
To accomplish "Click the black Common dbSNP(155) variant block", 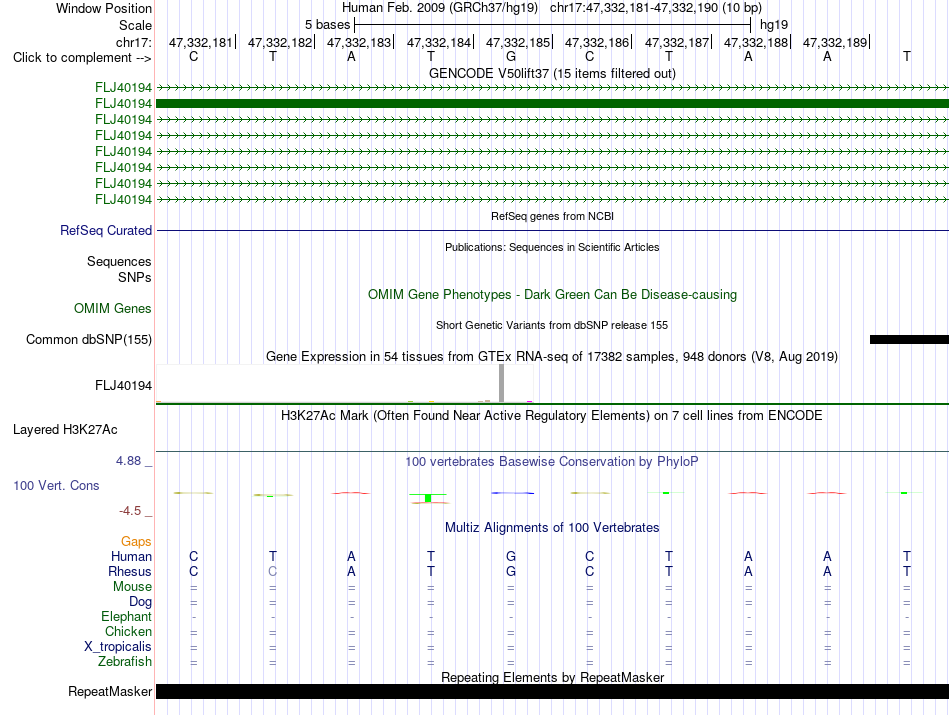I will click(x=909, y=339).
